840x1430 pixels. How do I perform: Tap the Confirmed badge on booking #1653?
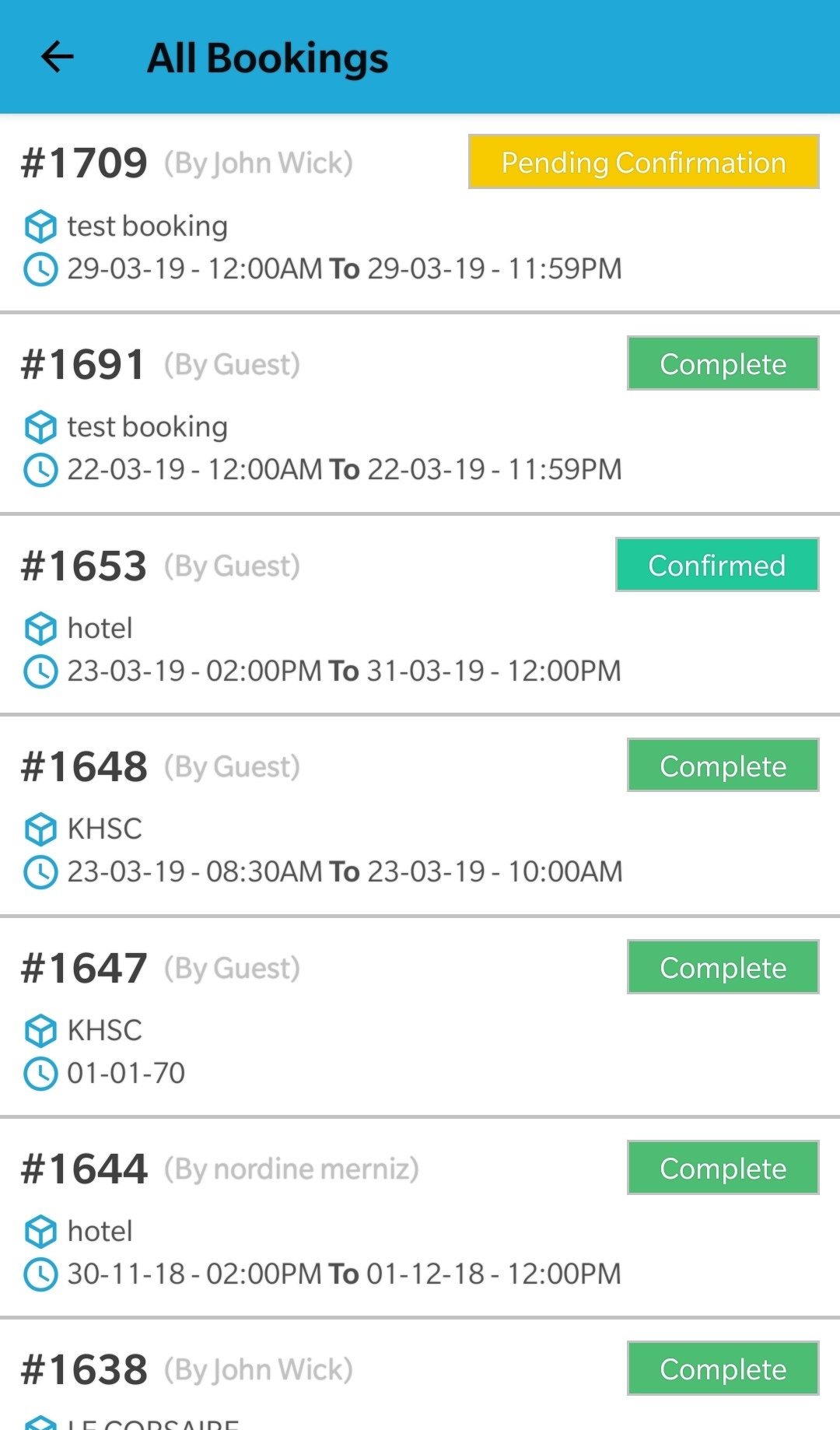[716, 565]
